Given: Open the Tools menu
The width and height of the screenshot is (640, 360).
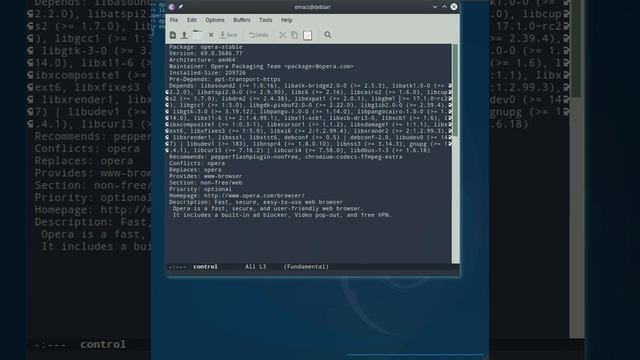Looking at the screenshot, I should 265,20.
